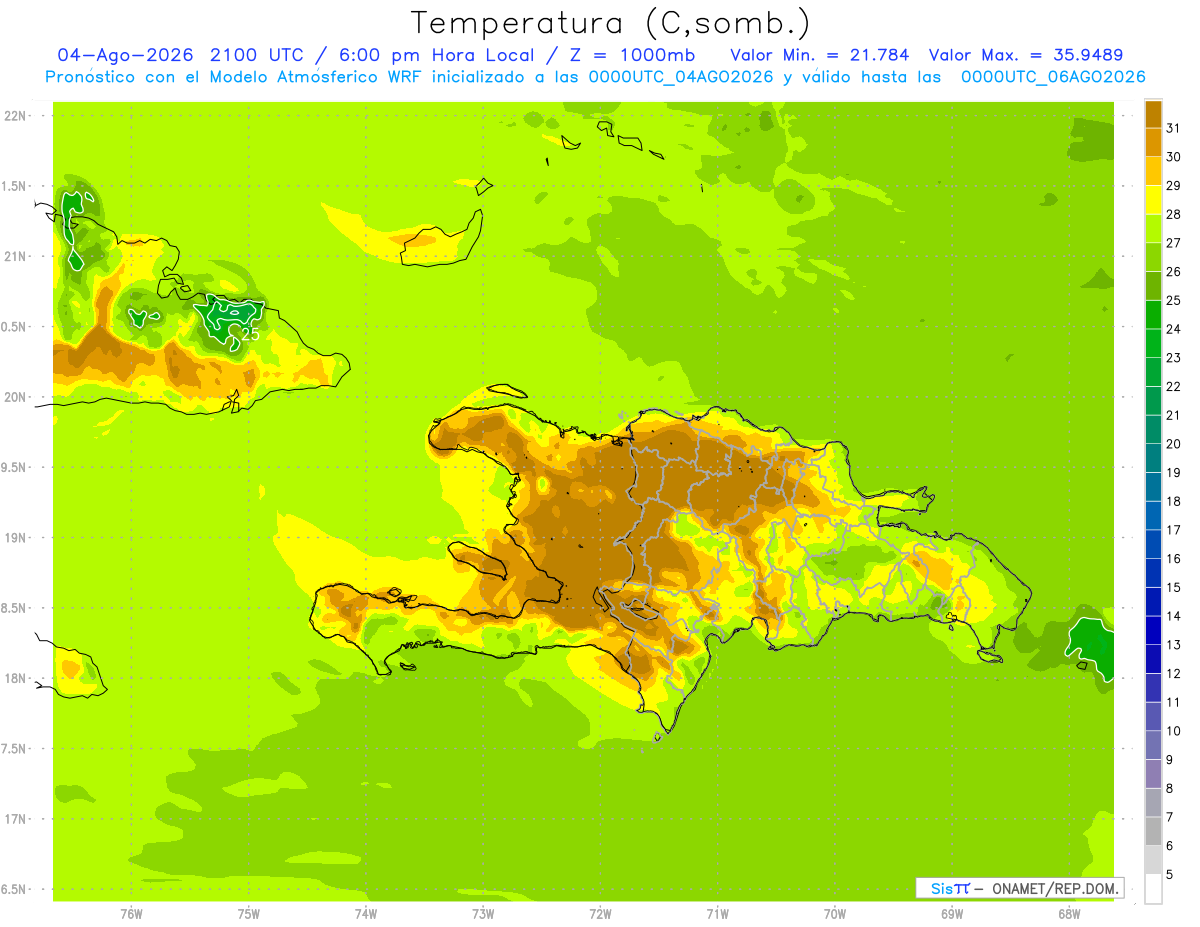The width and height of the screenshot is (1200, 927).
Task: Click the "76W" longitude axis label
Action: point(131,913)
